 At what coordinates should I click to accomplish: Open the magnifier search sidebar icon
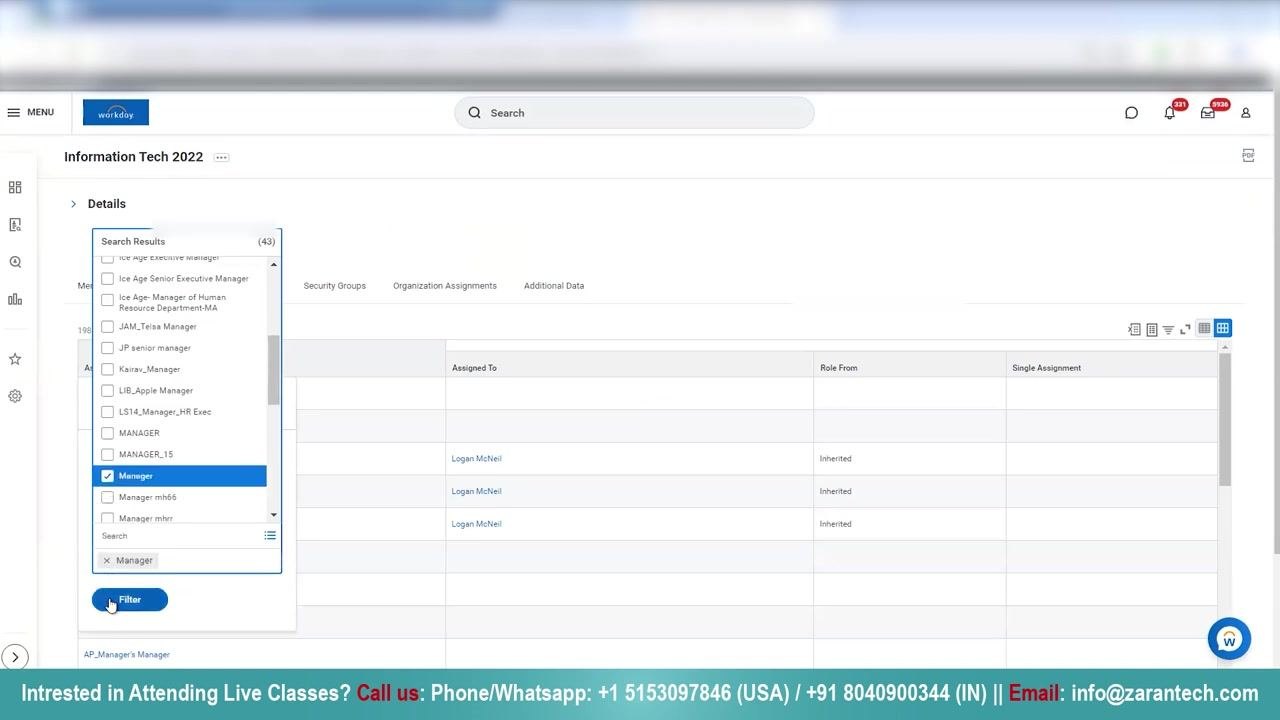point(15,262)
